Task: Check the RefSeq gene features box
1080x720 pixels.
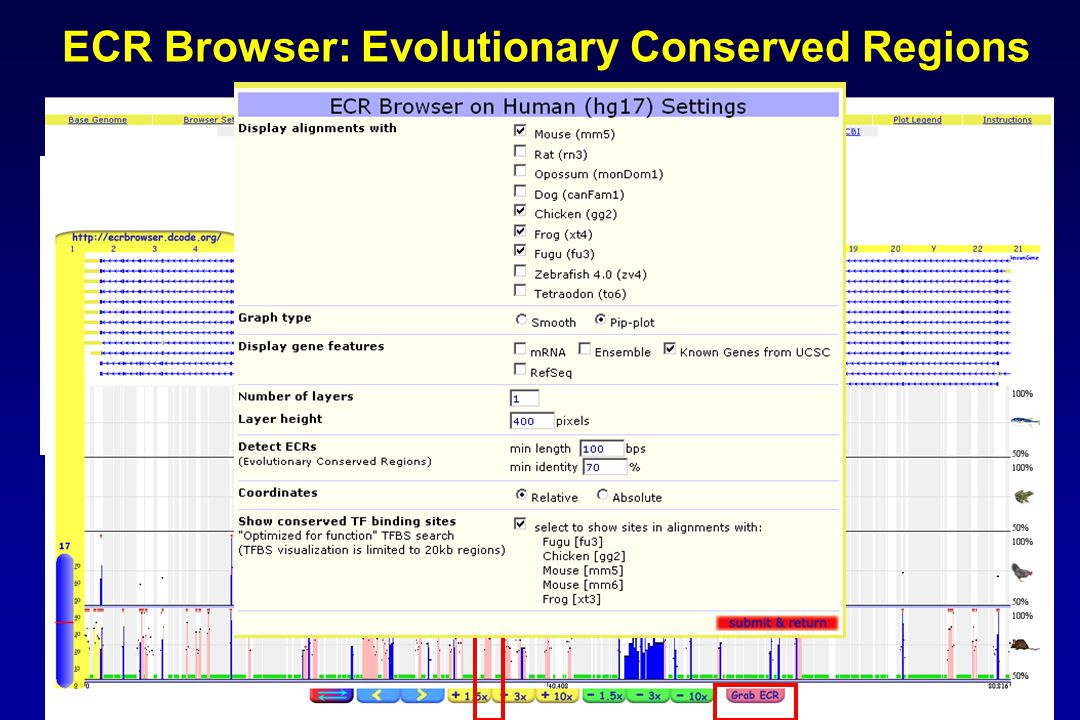Action: [x=520, y=370]
